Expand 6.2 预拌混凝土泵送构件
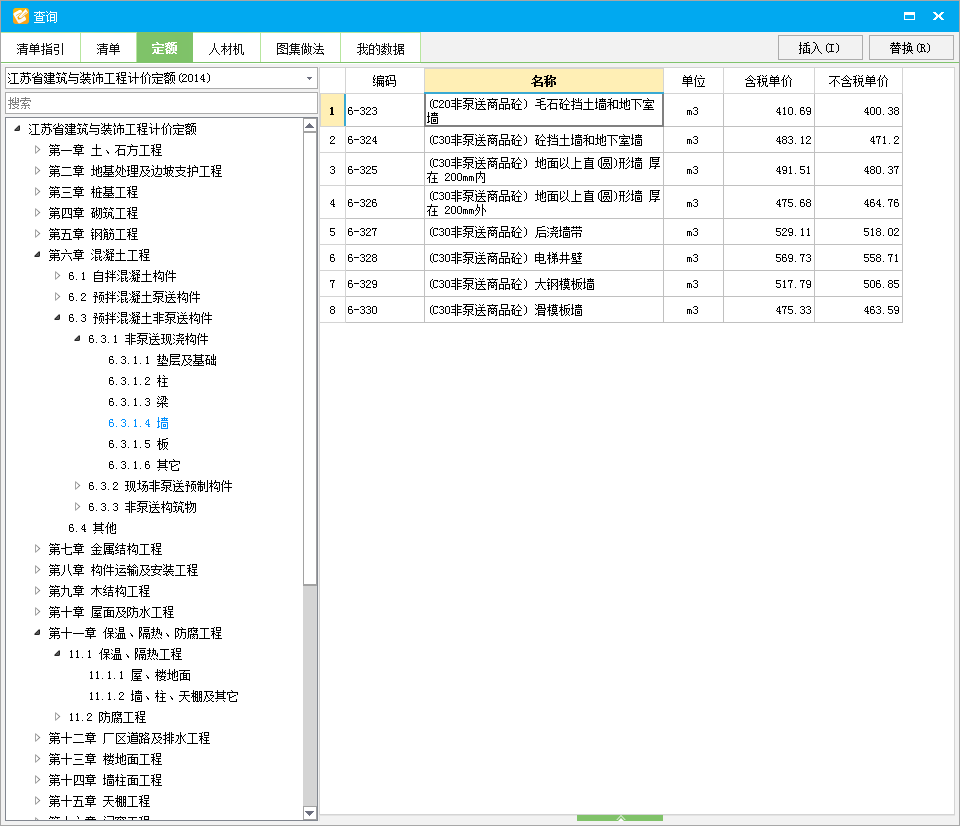 [x=57, y=296]
